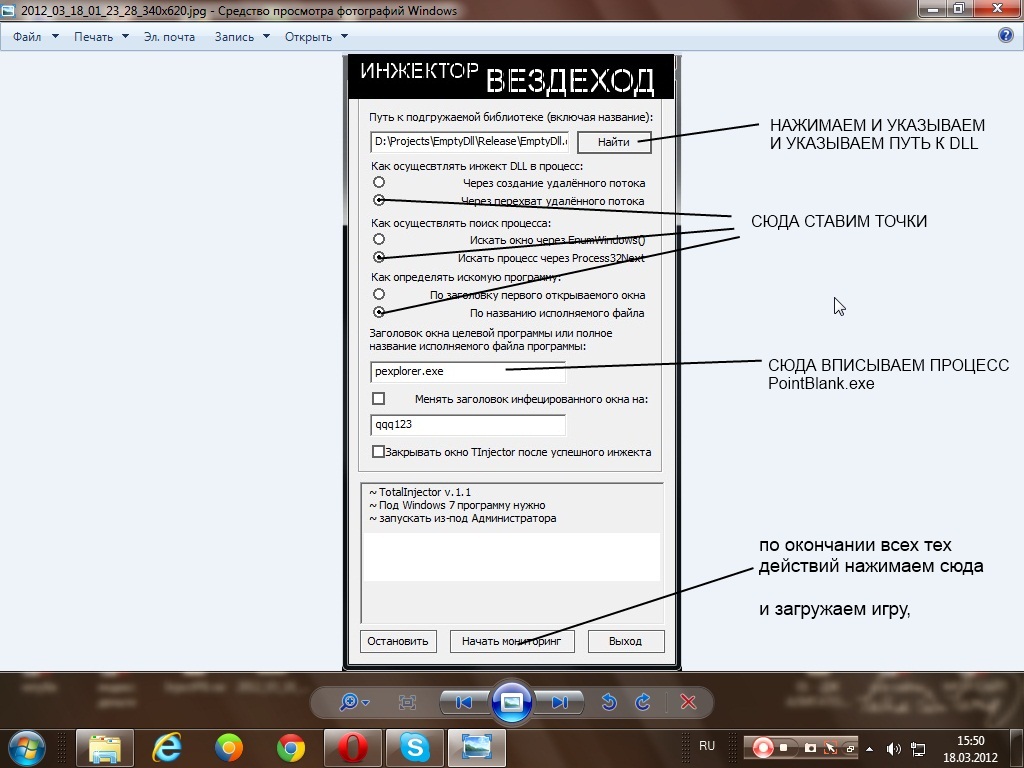Show hidden tray icons arrow
The height and width of the screenshot is (768, 1024).
pyautogui.click(x=869, y=749)
